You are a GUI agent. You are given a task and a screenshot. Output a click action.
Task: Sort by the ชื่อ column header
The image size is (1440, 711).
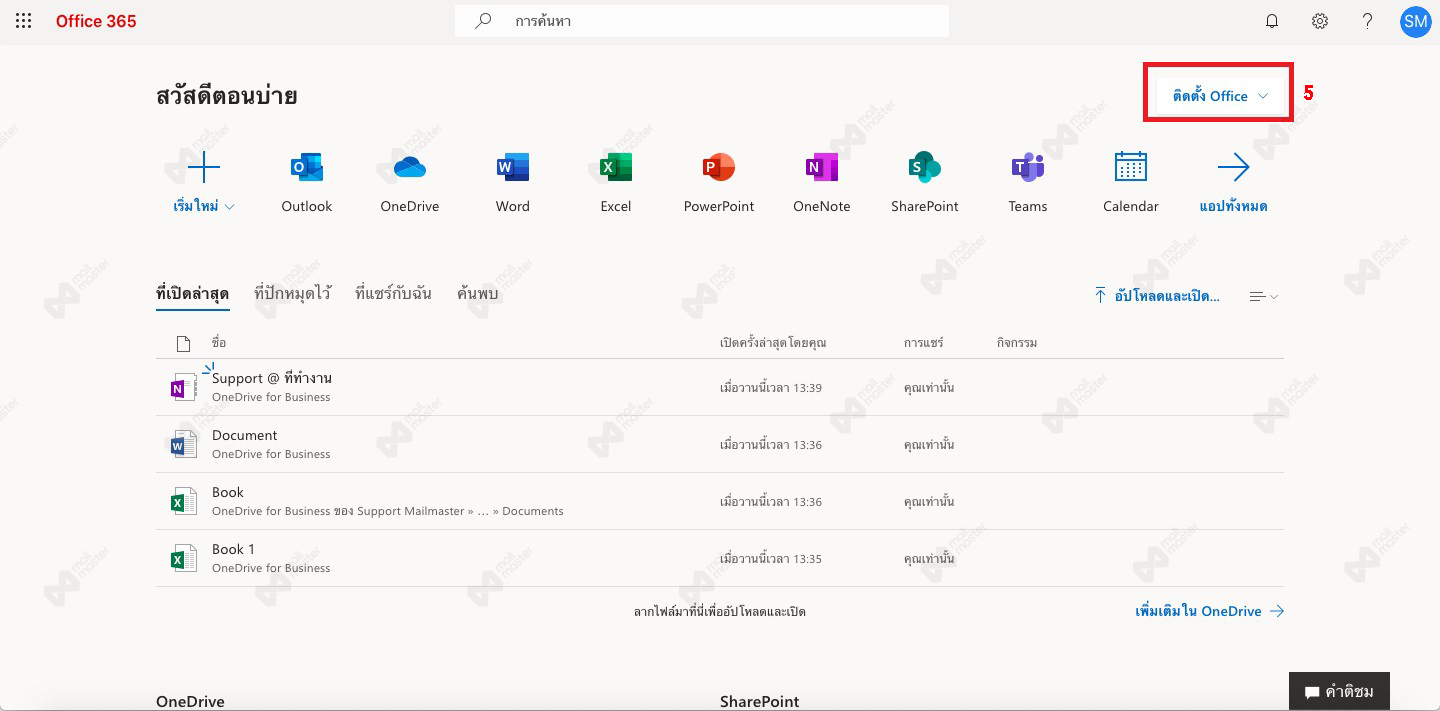[219, 343]
